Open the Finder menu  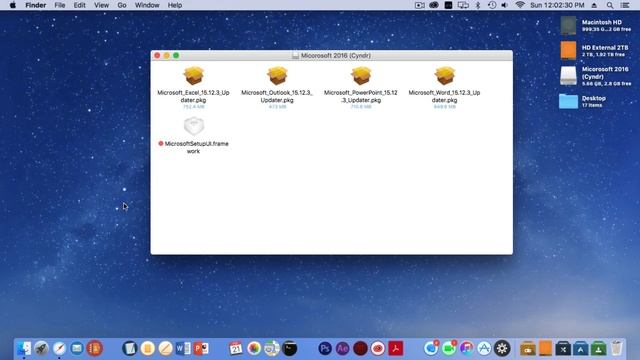point(36,5)
